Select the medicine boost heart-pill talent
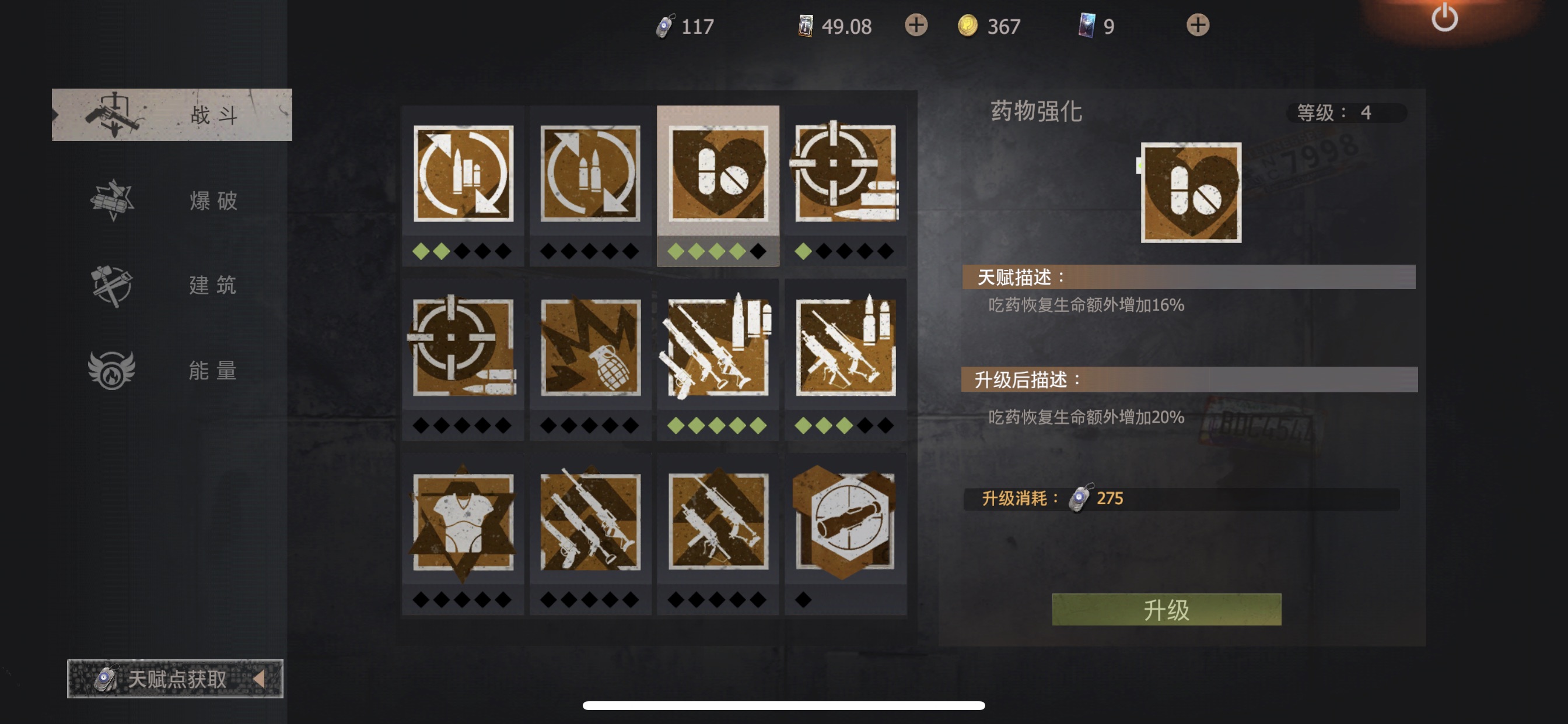The height and width of the screenshot is (724, 1568). (717, 174)
